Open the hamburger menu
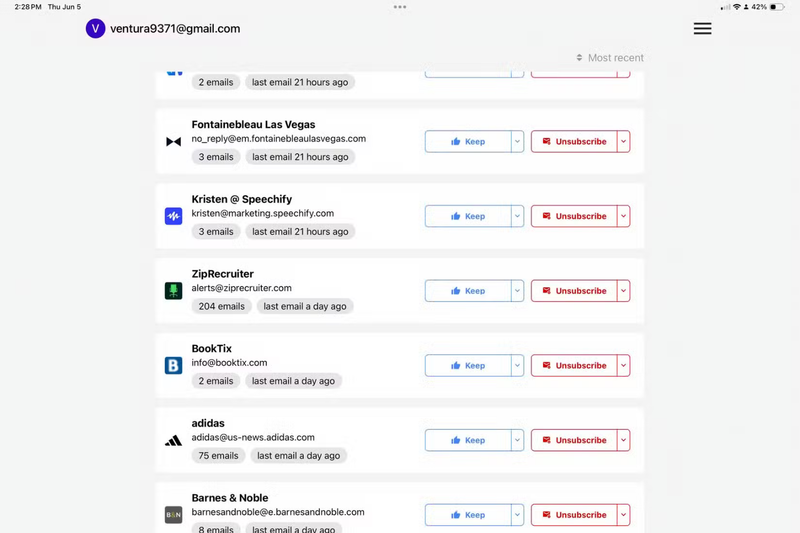800x533 pixels. coord(702,29)
